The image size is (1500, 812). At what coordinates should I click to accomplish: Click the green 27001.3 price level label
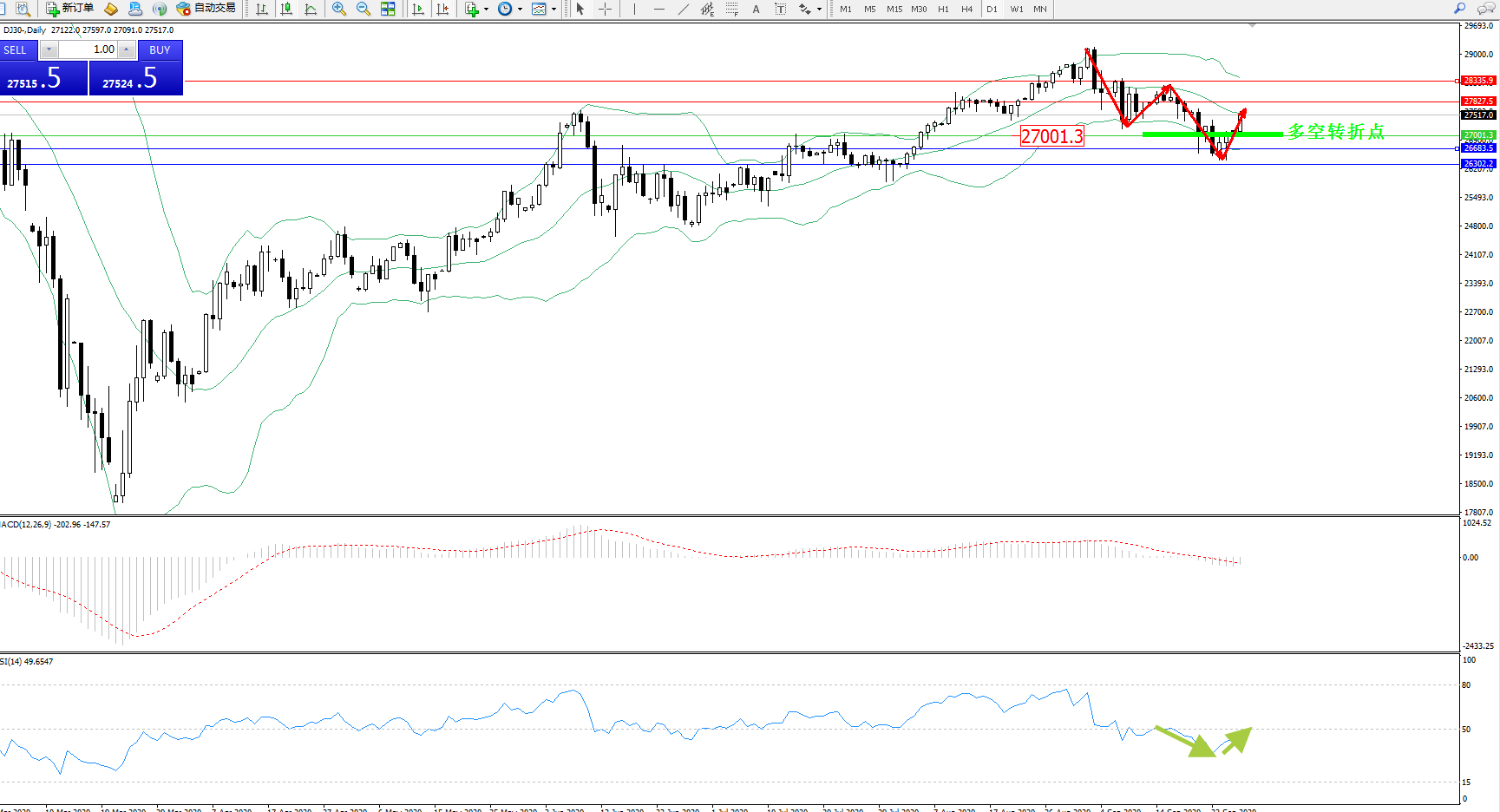[1478, 135]
